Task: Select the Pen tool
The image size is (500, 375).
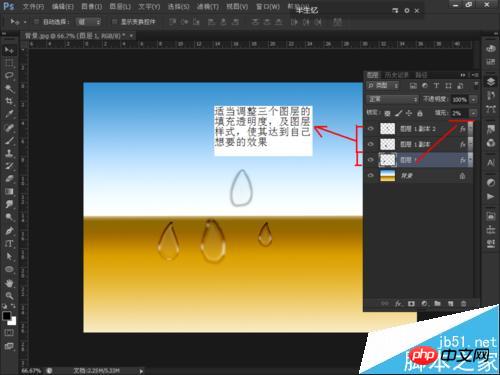Action: pos(9,231)
